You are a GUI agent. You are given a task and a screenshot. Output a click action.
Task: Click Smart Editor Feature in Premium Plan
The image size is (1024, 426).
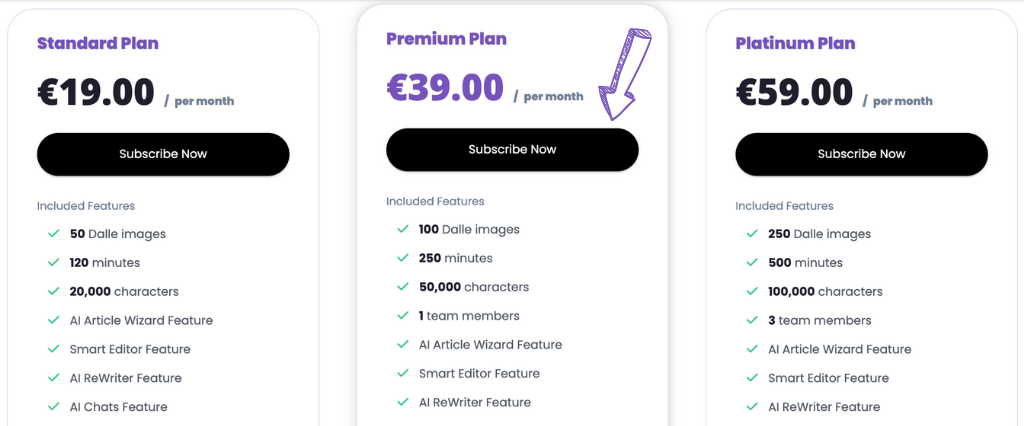[x=479, y=373]
